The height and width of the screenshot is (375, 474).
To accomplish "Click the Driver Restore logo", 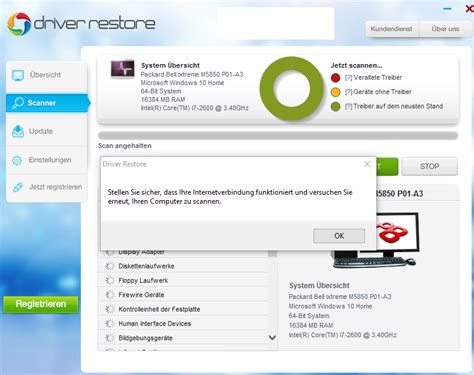I will tap(81, 24).
